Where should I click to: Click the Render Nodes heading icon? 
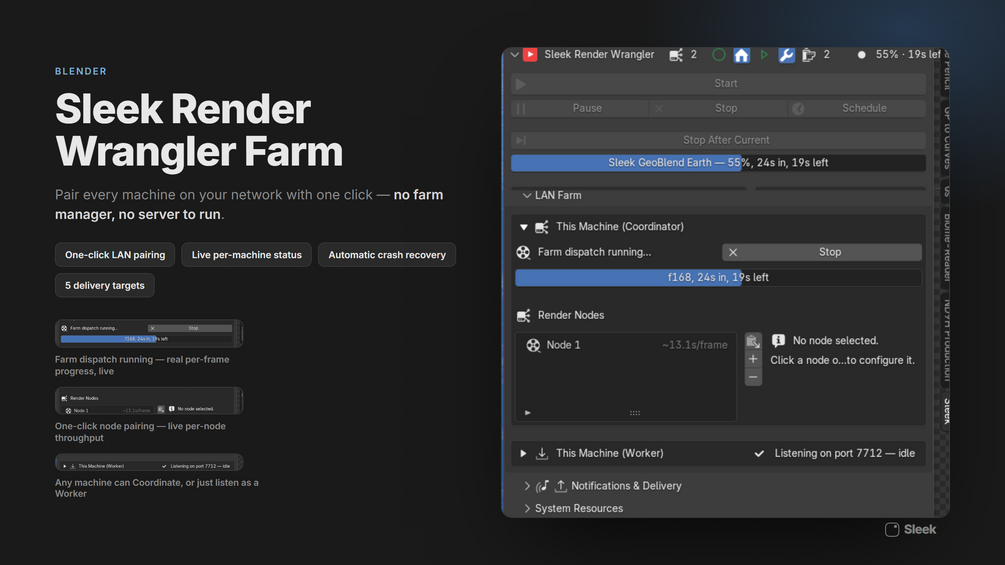524,315
